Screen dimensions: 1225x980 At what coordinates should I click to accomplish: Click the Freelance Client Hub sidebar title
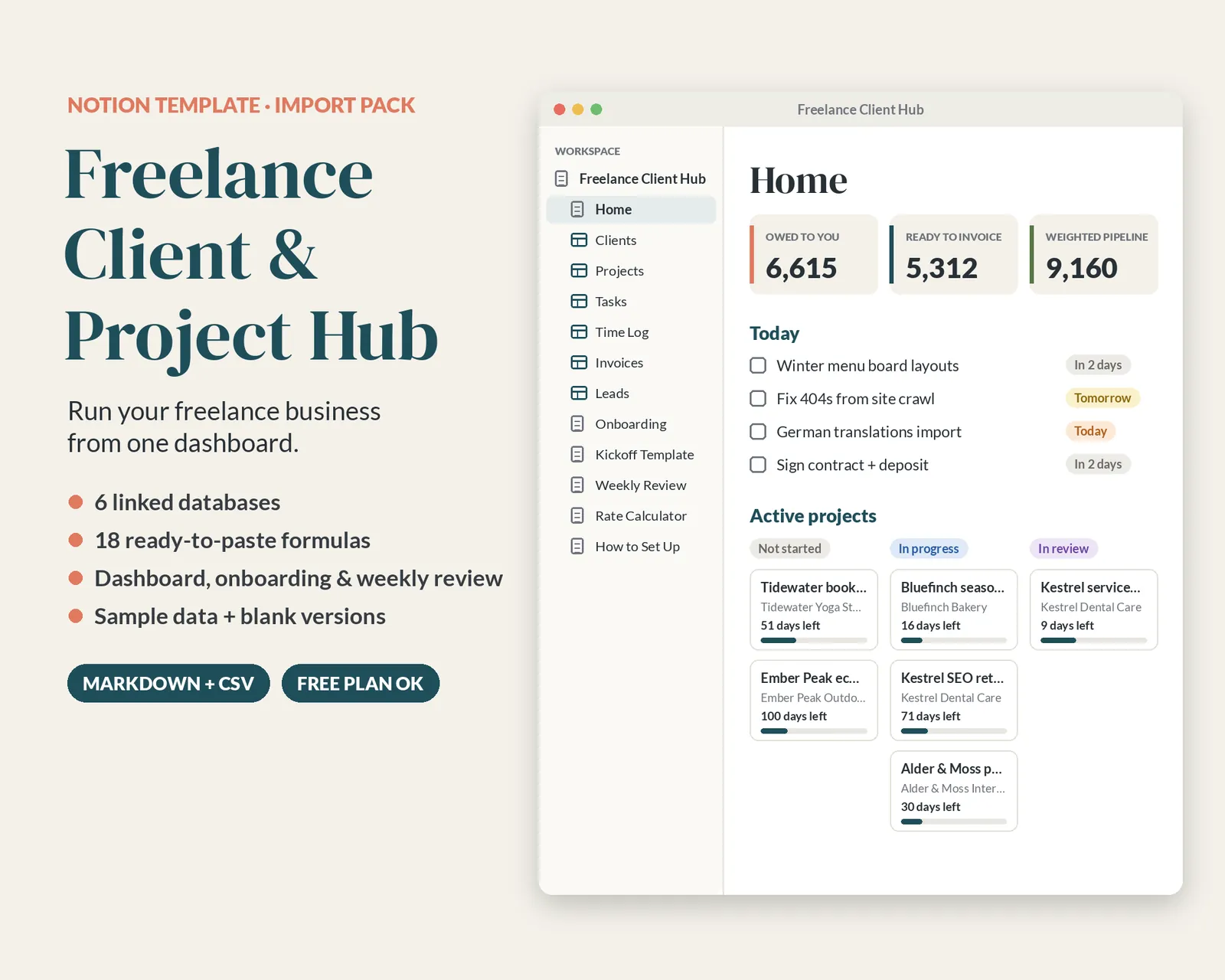pos(642,178)
